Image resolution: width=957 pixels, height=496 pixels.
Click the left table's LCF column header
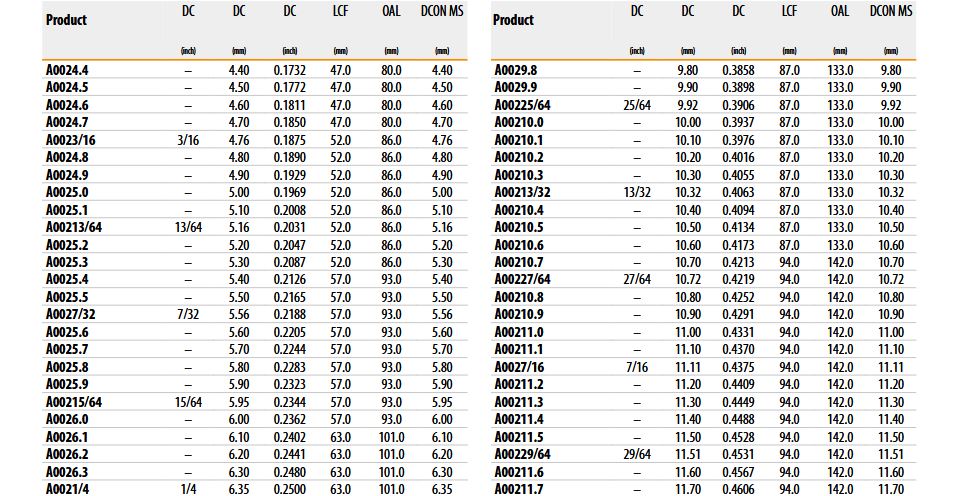340,12
